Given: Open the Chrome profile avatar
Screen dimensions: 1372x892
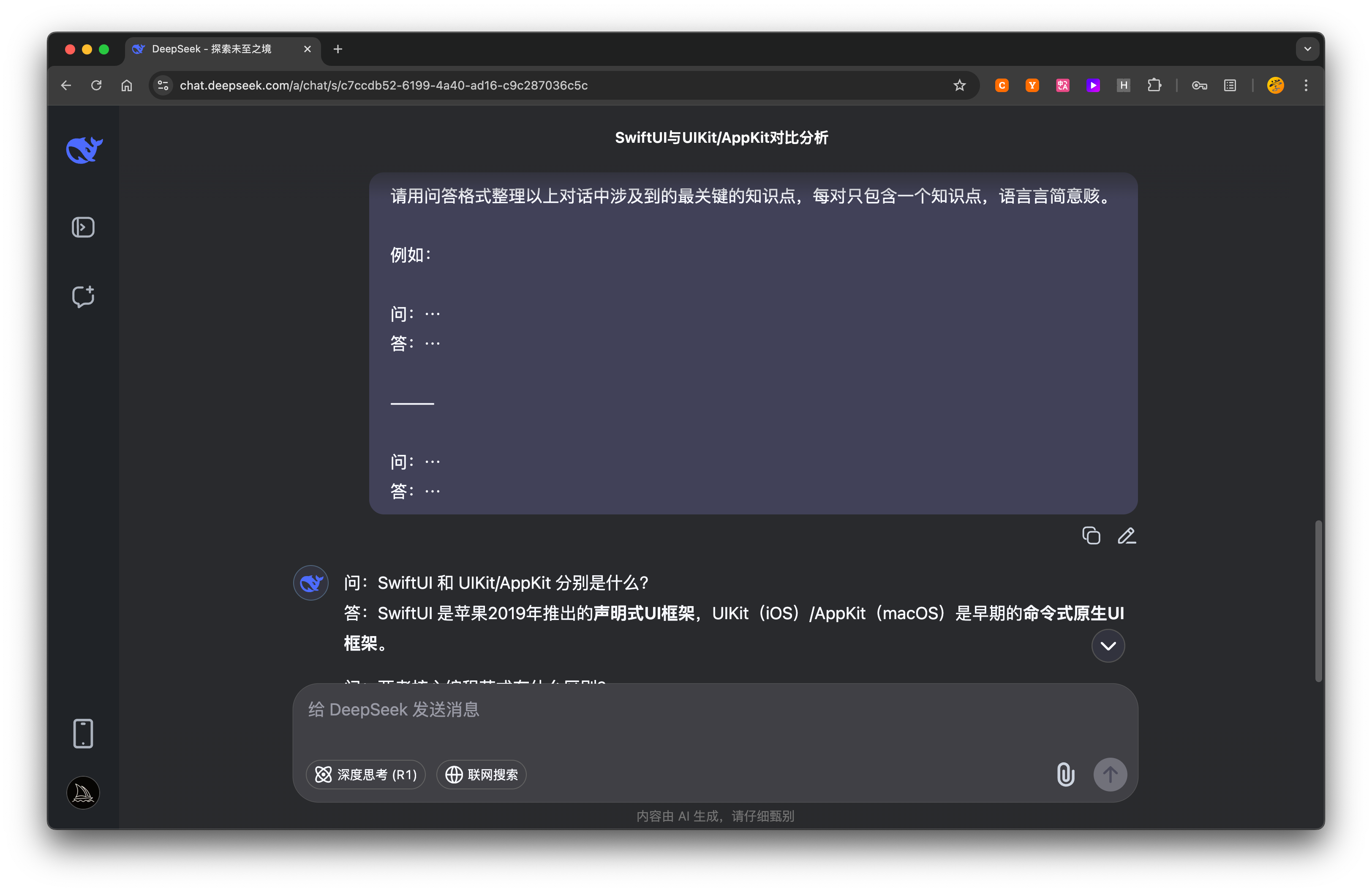Looking at the screenshot, I should click(x=1275, y=85).
